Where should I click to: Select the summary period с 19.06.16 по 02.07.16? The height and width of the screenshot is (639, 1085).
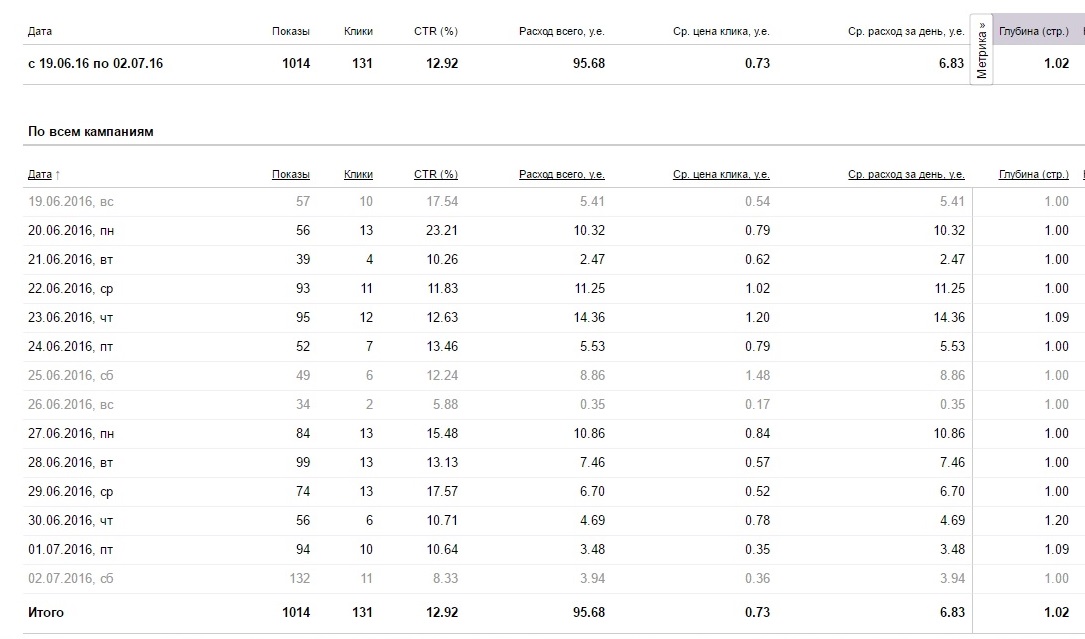point(95,64)
